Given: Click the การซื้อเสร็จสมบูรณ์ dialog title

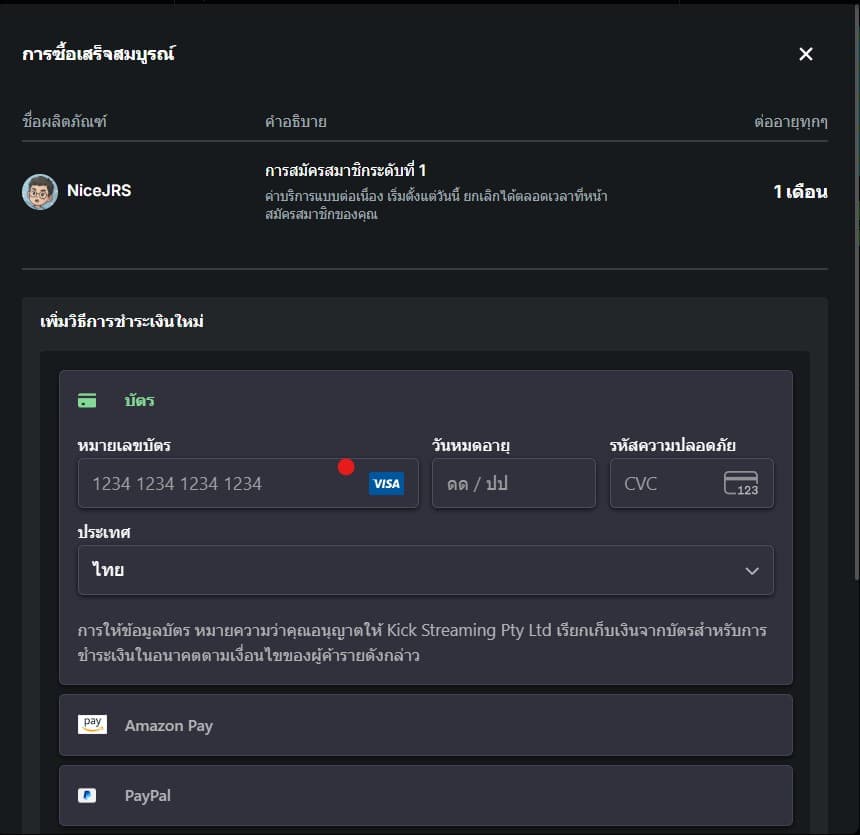Looking at the screenshot, I should [99, 54].
